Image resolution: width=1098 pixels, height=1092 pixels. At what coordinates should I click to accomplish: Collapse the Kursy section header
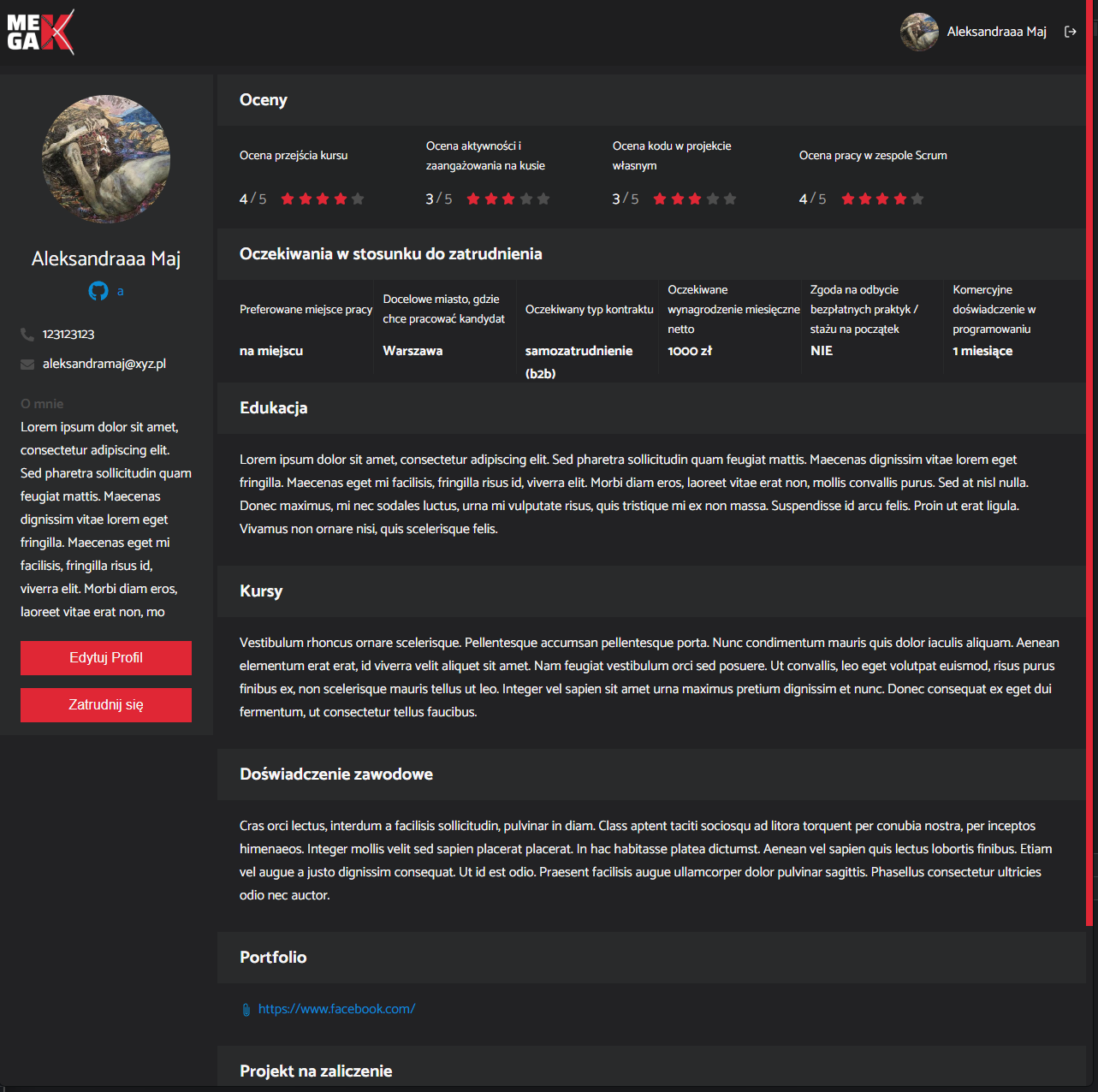(261, 591)
